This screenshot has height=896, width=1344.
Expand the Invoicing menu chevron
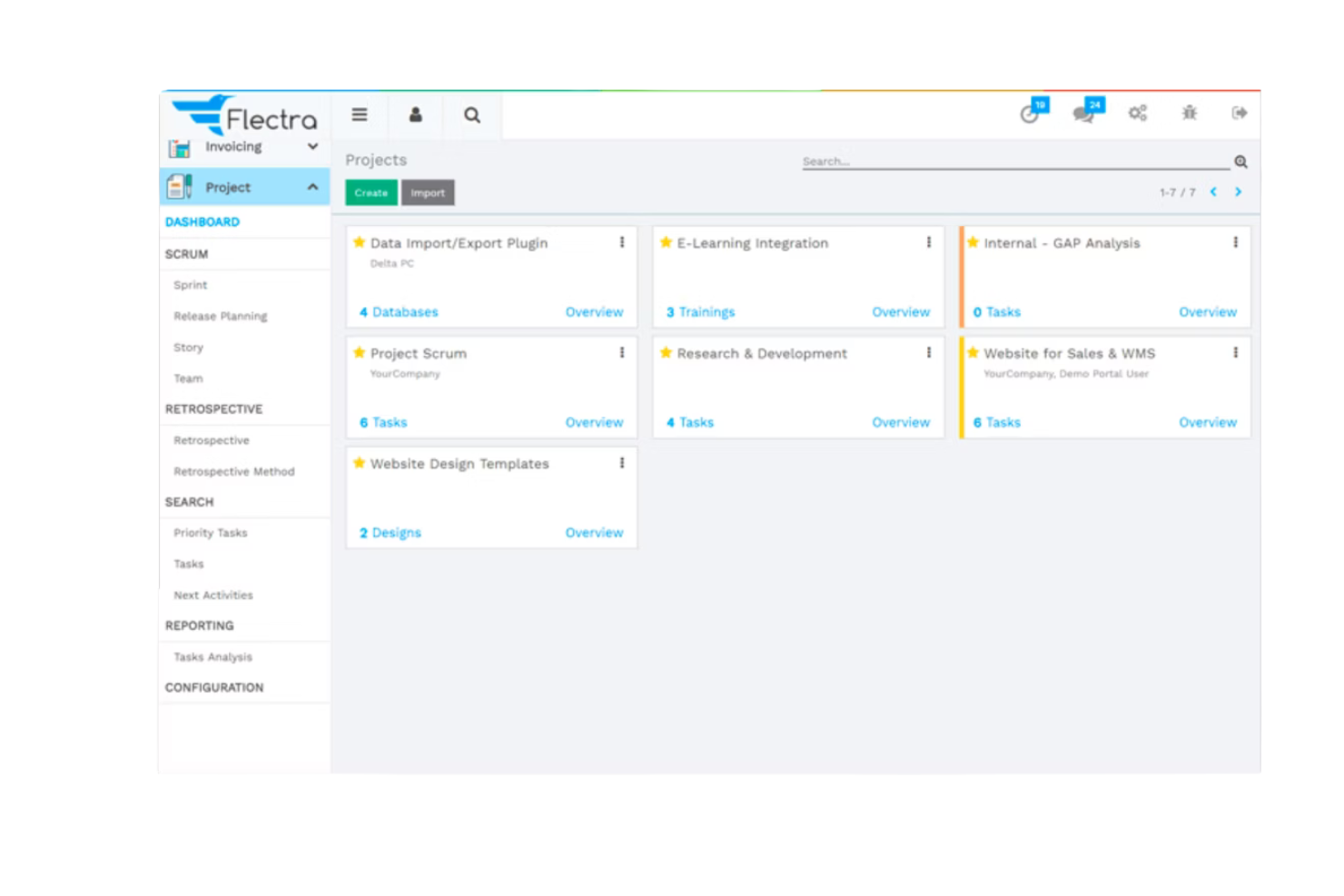point(312,146)
